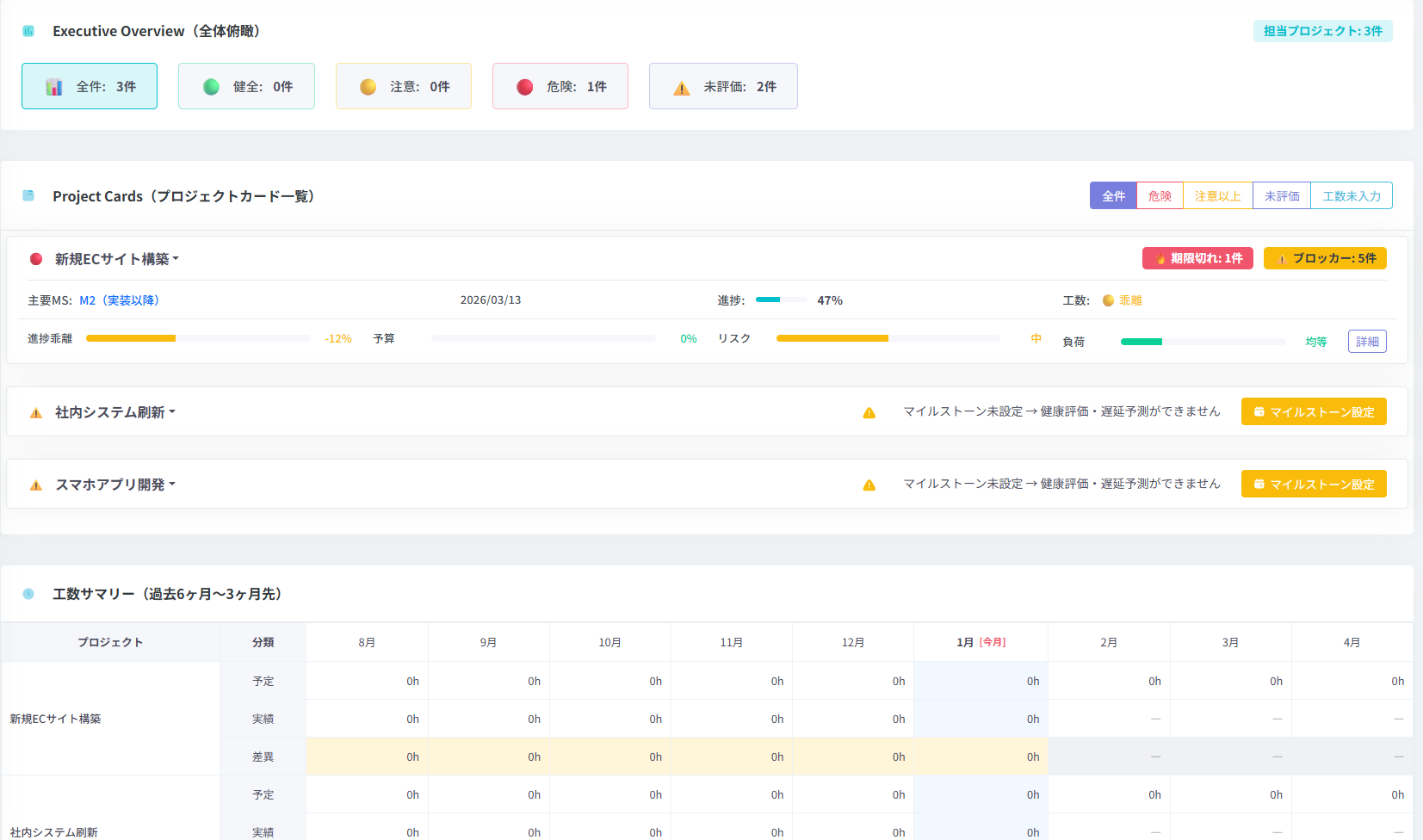This screenshot has height=840, width=1423.
Task: Click warning triangle beside スマホアプリ開発 title
Action: (x=36, y=485)
